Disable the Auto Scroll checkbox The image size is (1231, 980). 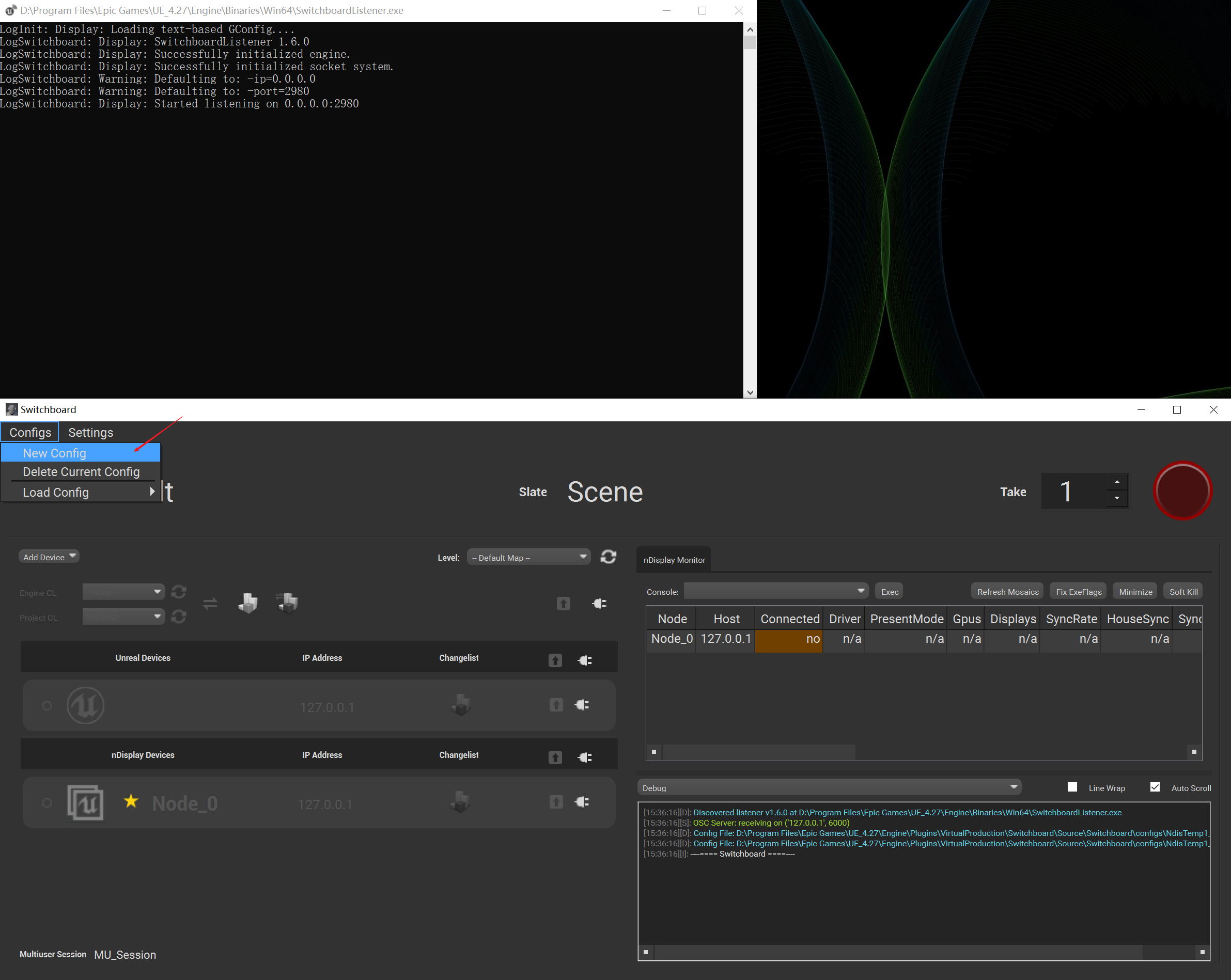1155,787
